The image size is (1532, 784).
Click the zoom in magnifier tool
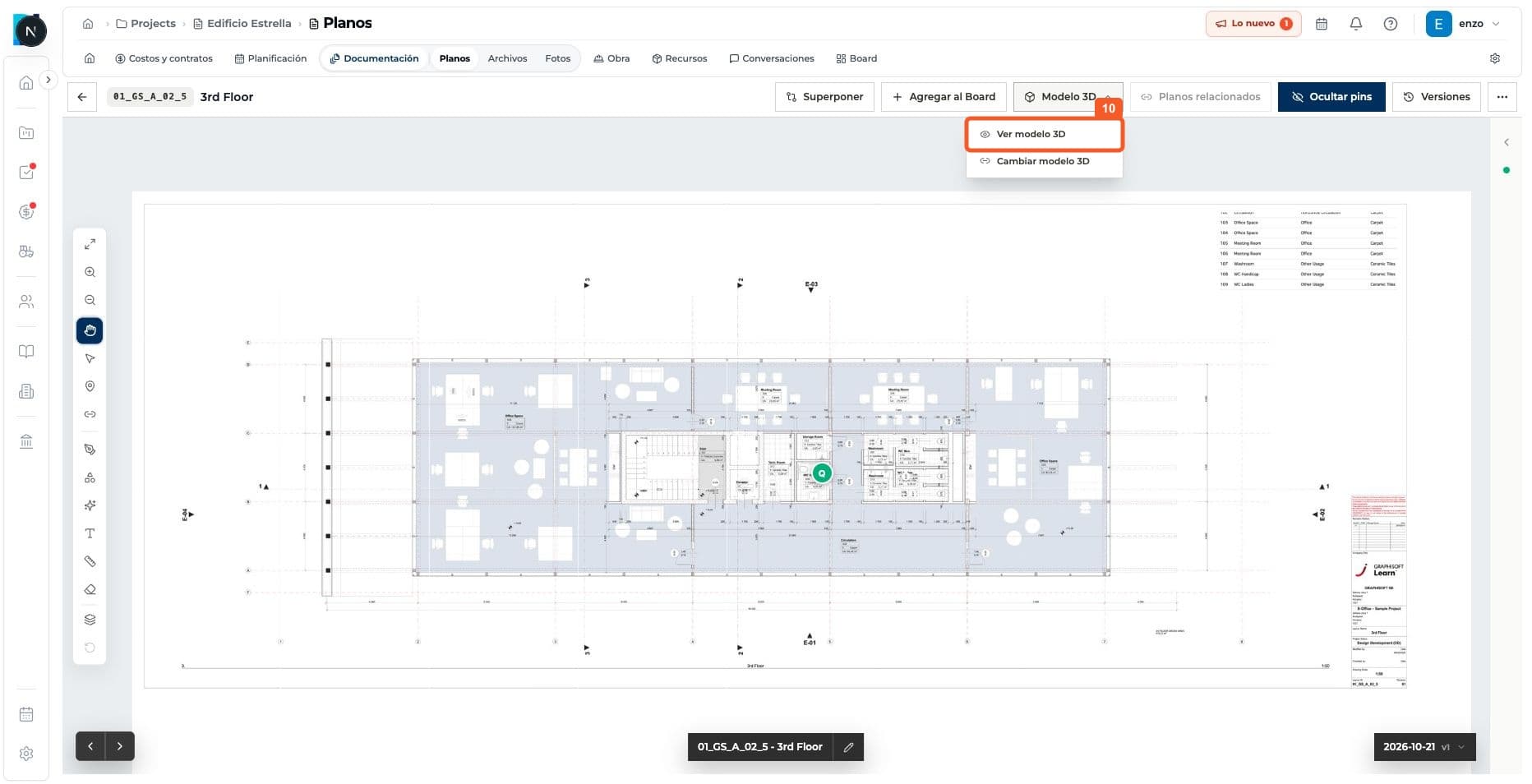point(90,272)
